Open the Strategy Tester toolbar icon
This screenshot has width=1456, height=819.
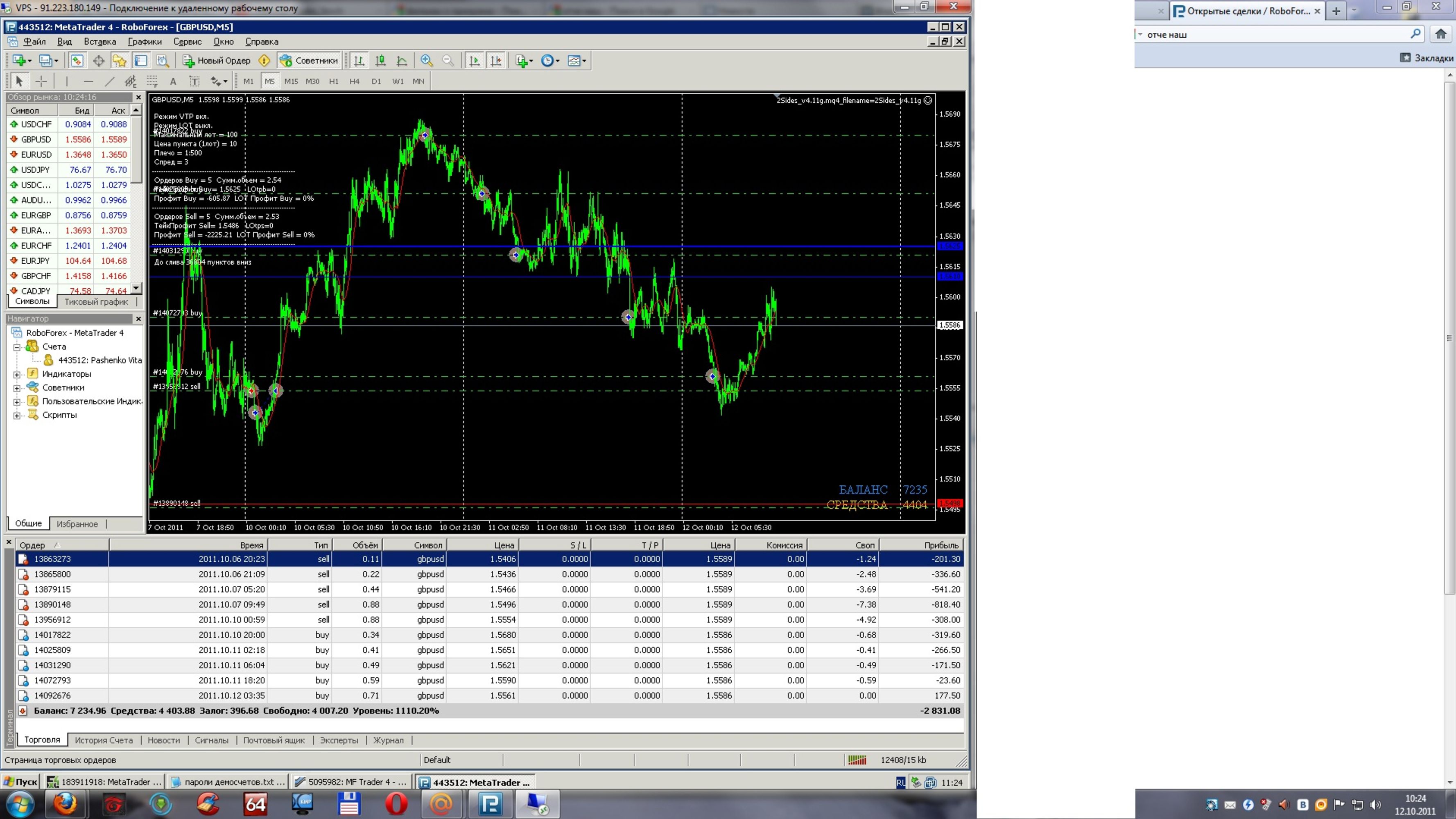click(x=162, y=61)
